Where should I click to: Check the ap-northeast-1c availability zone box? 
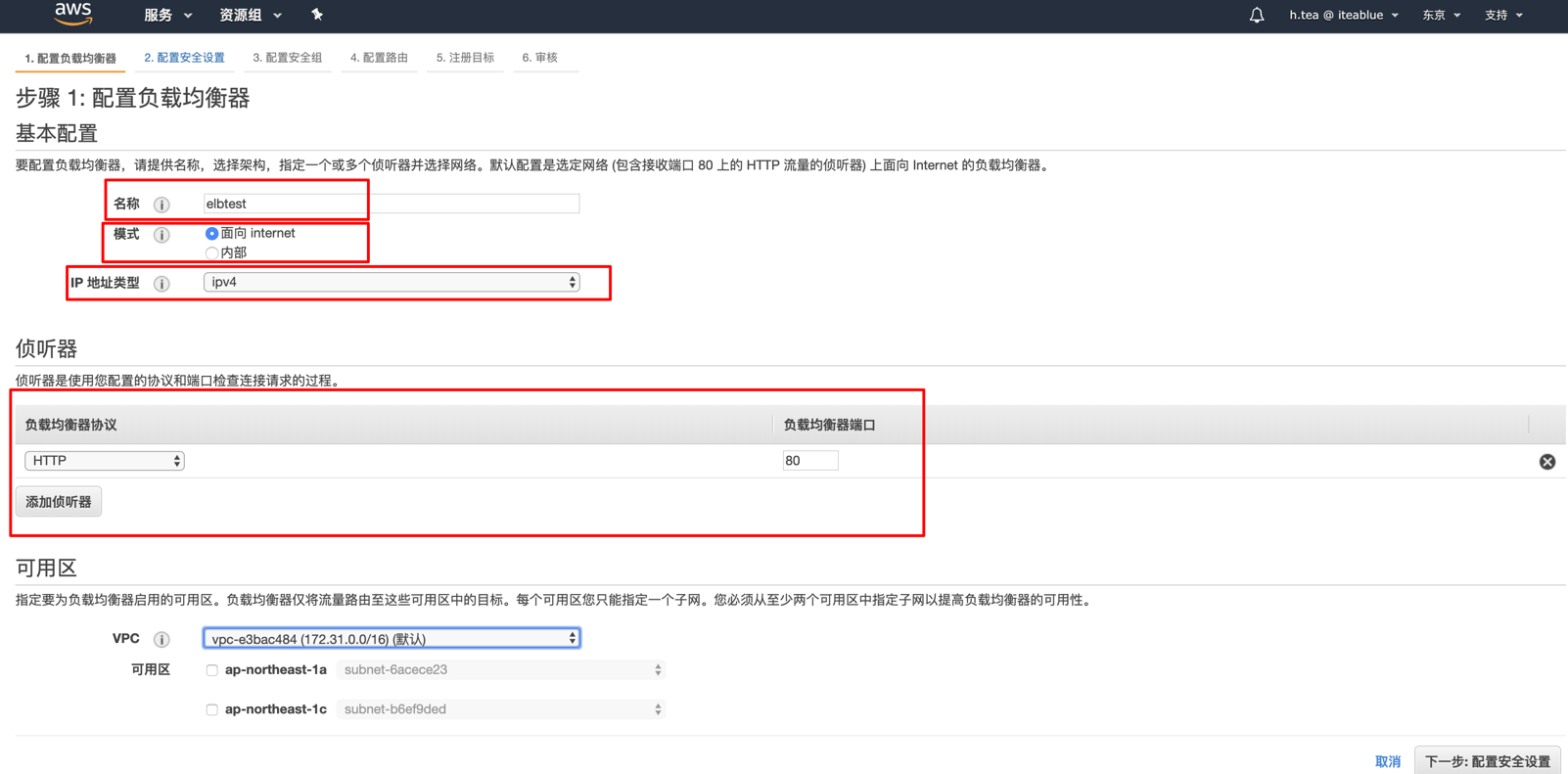pos(211,709)
